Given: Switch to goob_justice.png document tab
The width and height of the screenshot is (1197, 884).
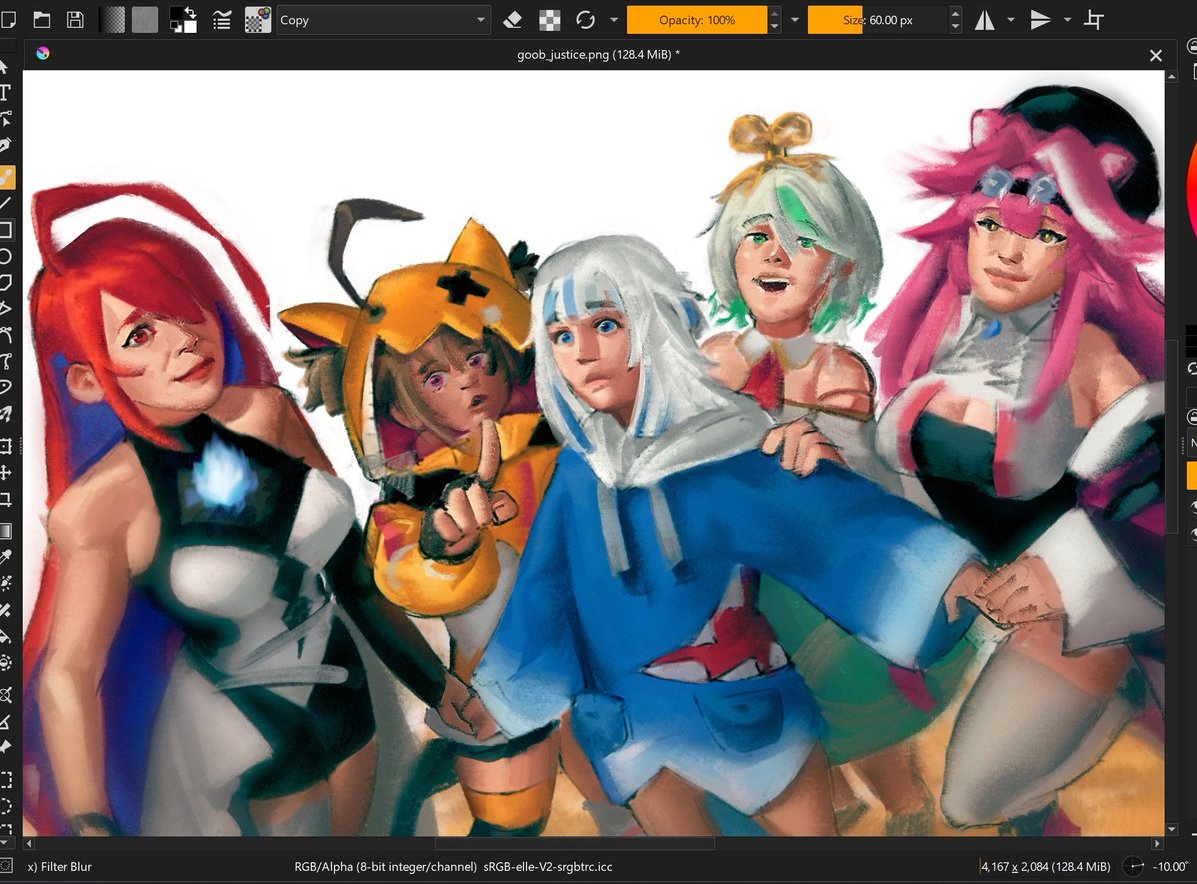Looking at the screenshot, I should point(598,54).
